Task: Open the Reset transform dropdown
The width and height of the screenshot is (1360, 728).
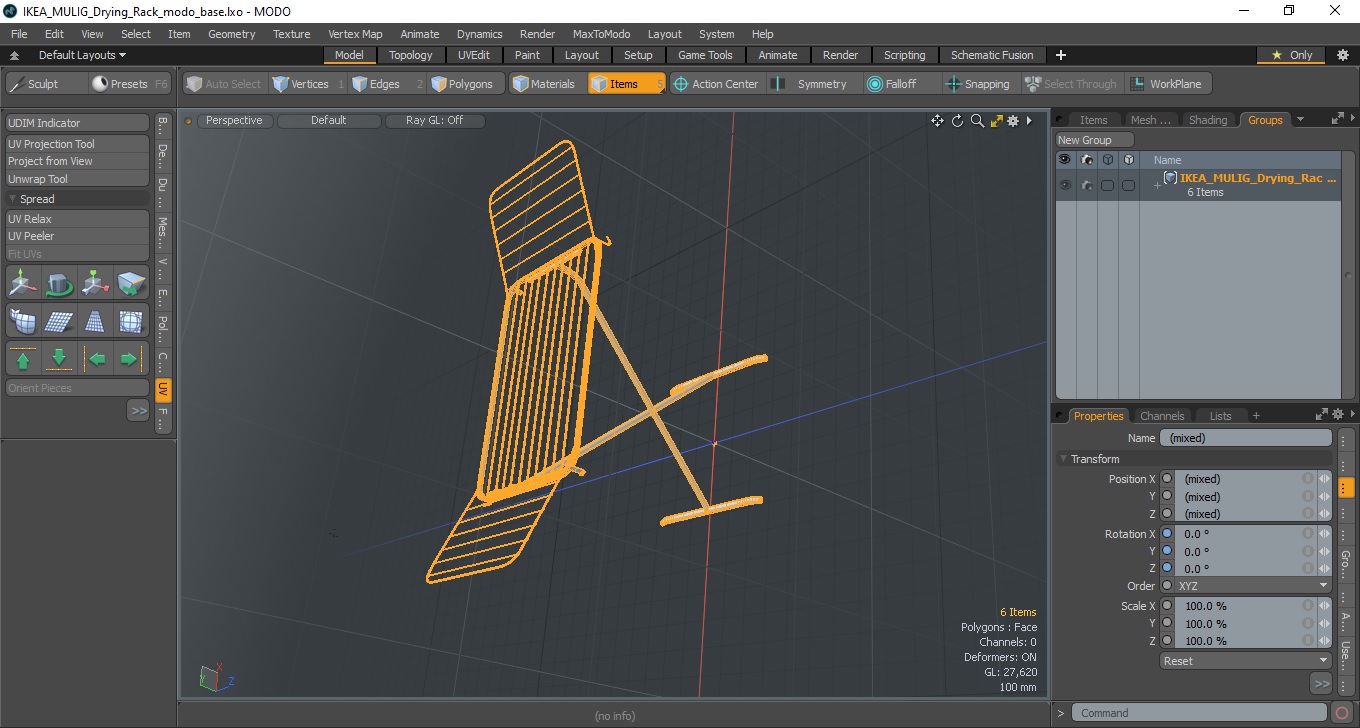Action: tap(1246, 661)
